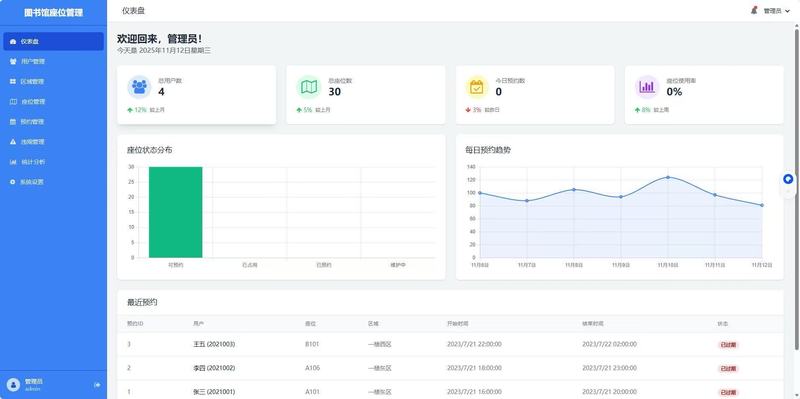Click the admin avatar in sidebar footer
This screenshot has width=800, height=399.
14,385
